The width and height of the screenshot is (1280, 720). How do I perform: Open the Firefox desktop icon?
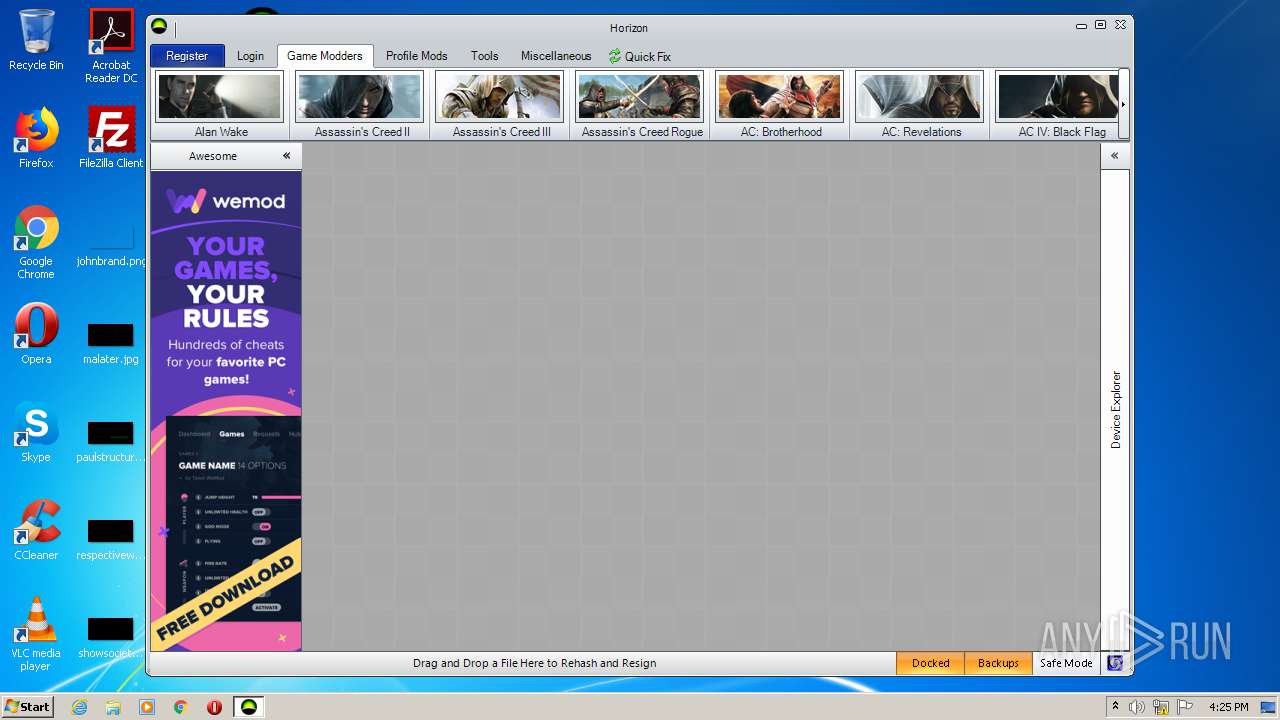point(36,138)
